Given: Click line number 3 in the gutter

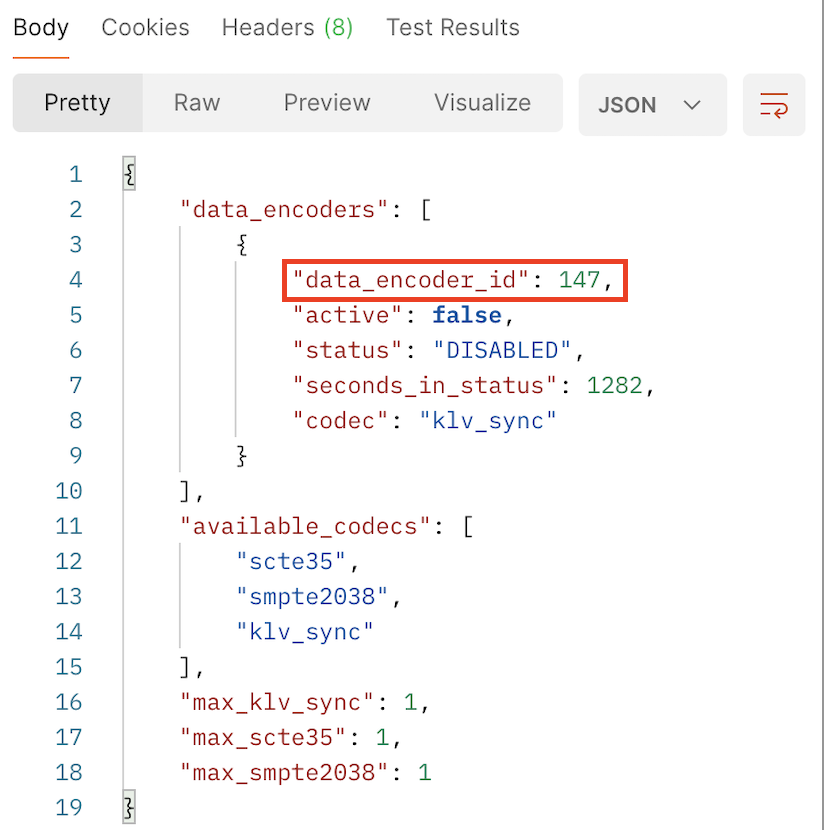Looking at the screenshot, I should coord(76,245).
